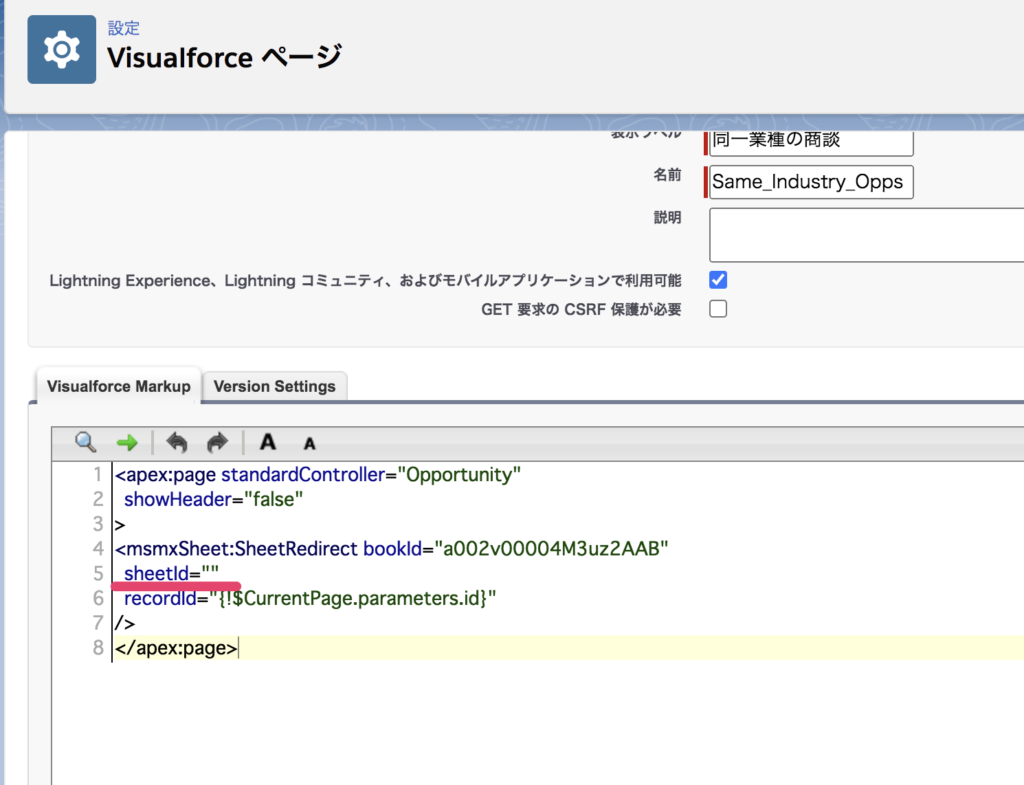Click the 設定 breadcrumb link
1024x785 pixels.
pyautogui.click(x=123, y=28)
